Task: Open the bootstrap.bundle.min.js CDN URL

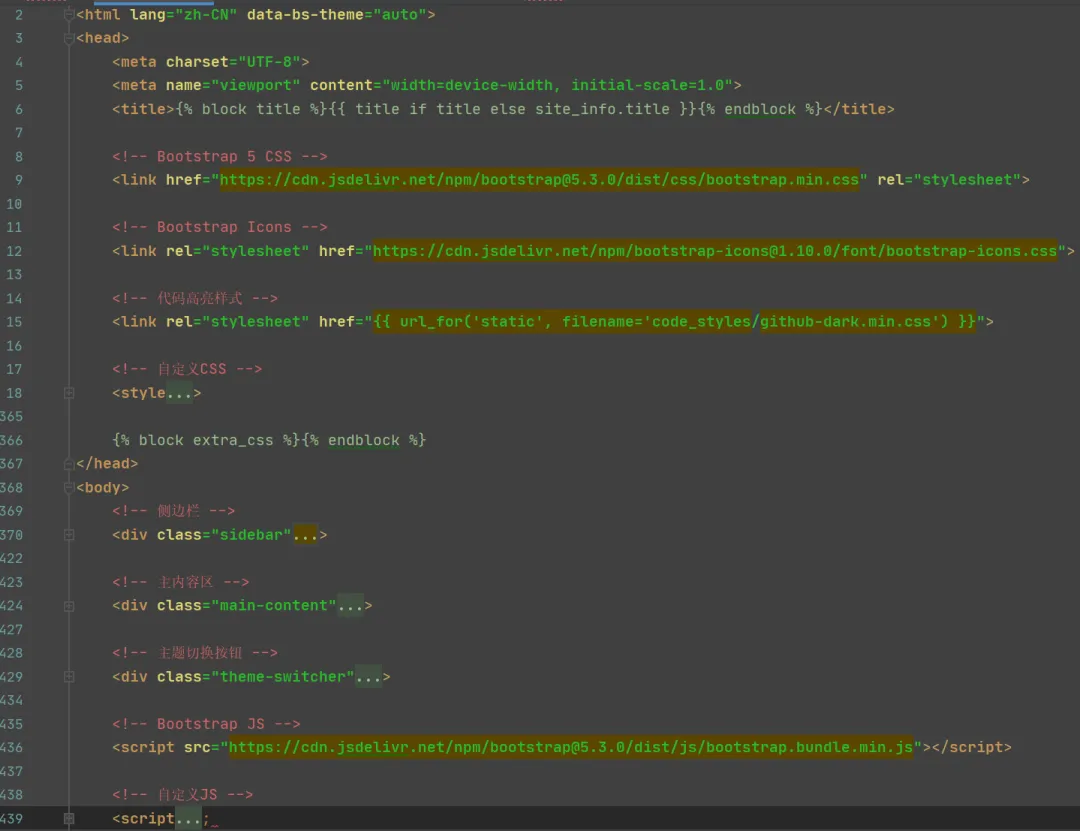Action: coord(571,748)
